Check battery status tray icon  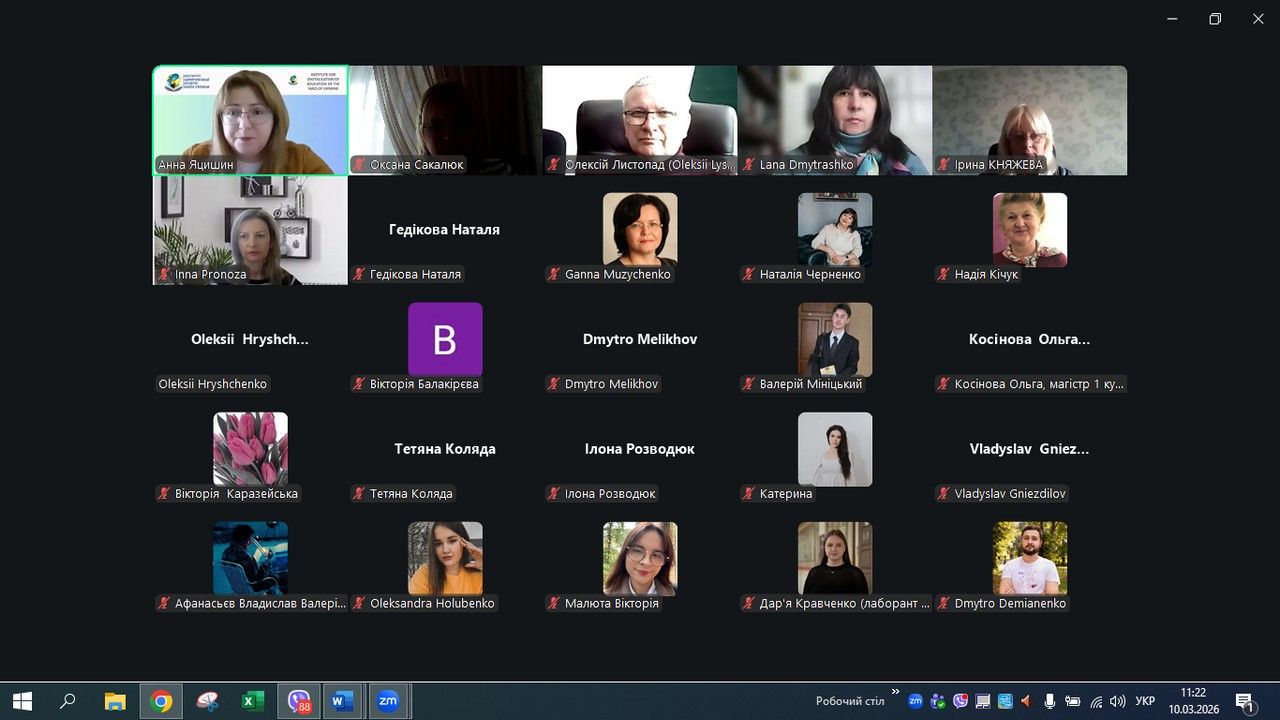1073,701
